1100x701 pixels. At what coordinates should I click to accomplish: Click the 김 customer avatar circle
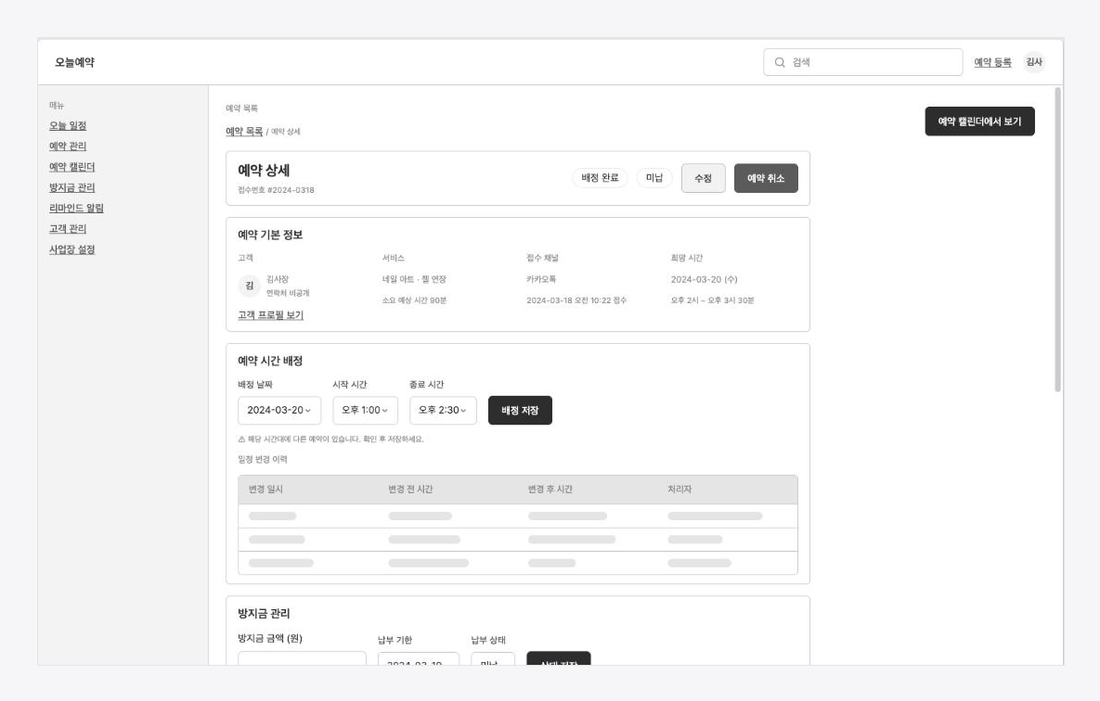pos(249,286)
